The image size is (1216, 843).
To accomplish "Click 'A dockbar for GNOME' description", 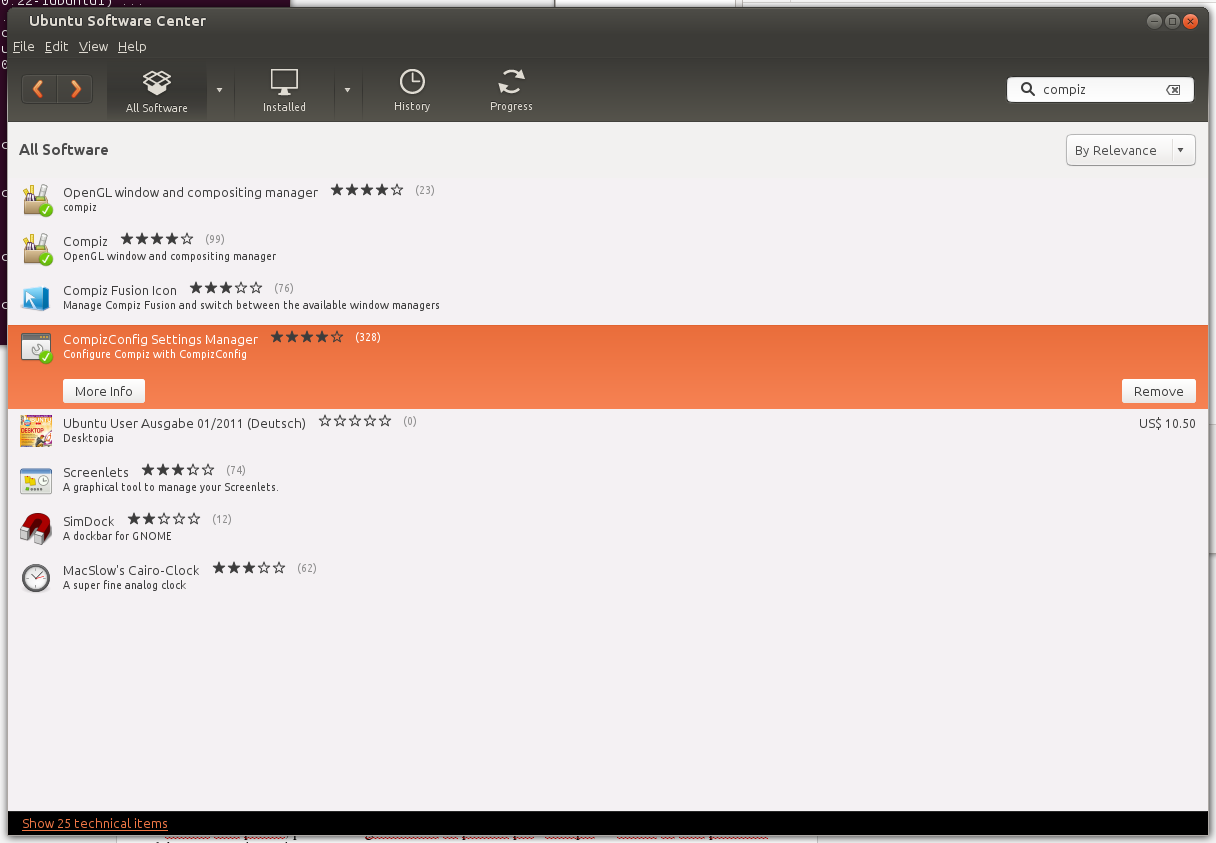I will pyautogui.click(x=117, y=536).
